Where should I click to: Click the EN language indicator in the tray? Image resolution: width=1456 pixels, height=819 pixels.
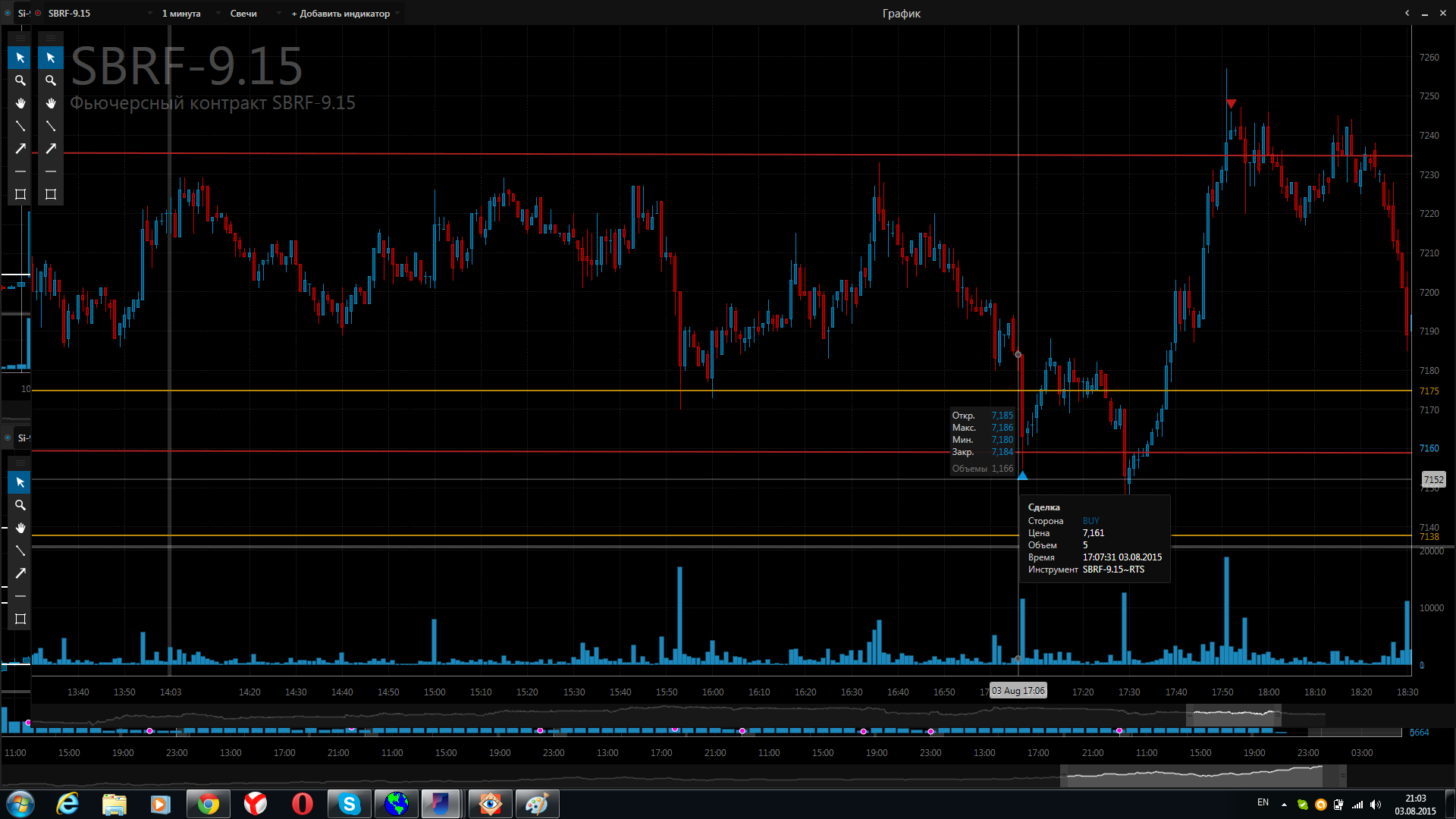pos(1263,802)
